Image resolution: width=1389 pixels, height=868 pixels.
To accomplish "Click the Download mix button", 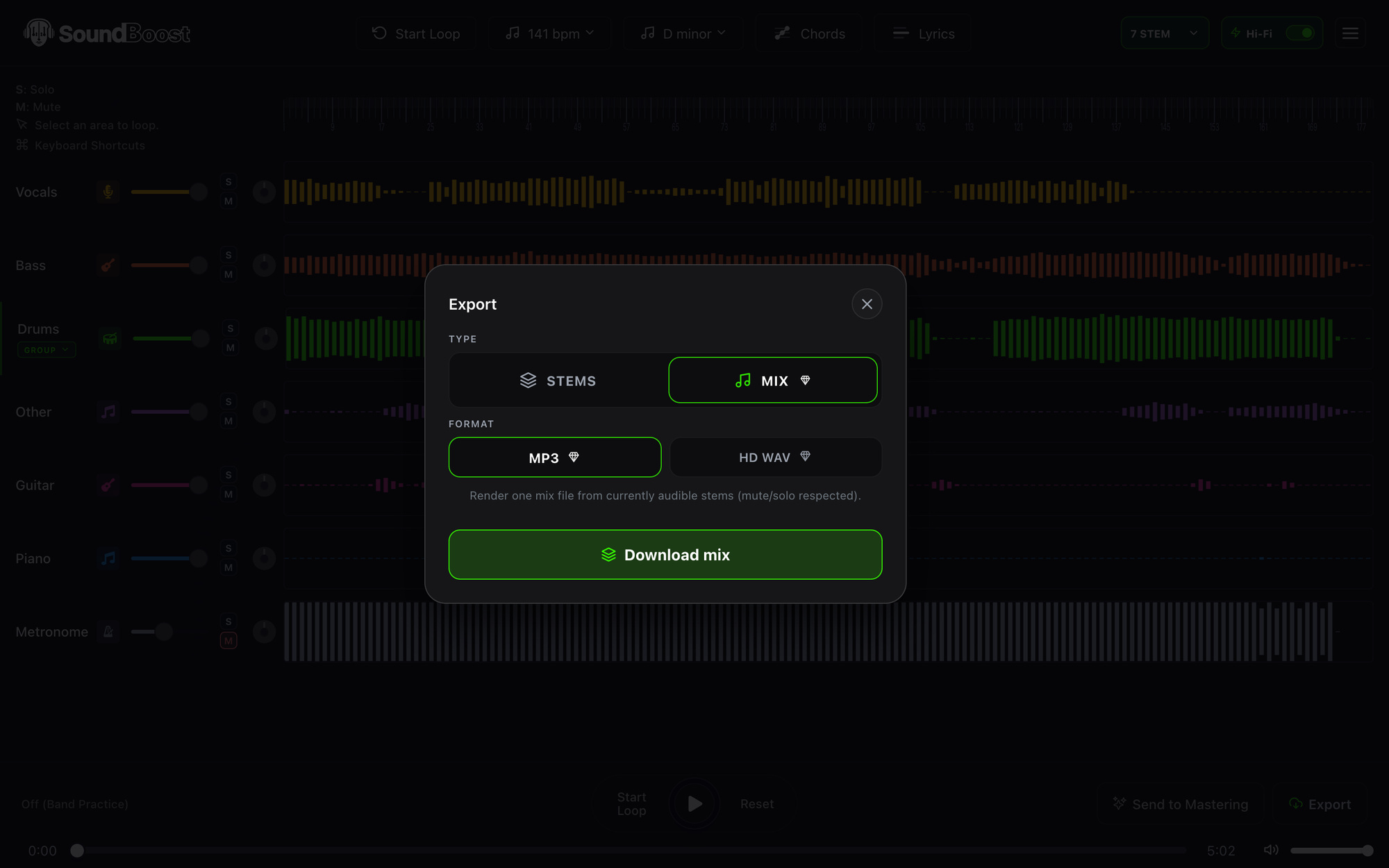I will pos(665,554).
